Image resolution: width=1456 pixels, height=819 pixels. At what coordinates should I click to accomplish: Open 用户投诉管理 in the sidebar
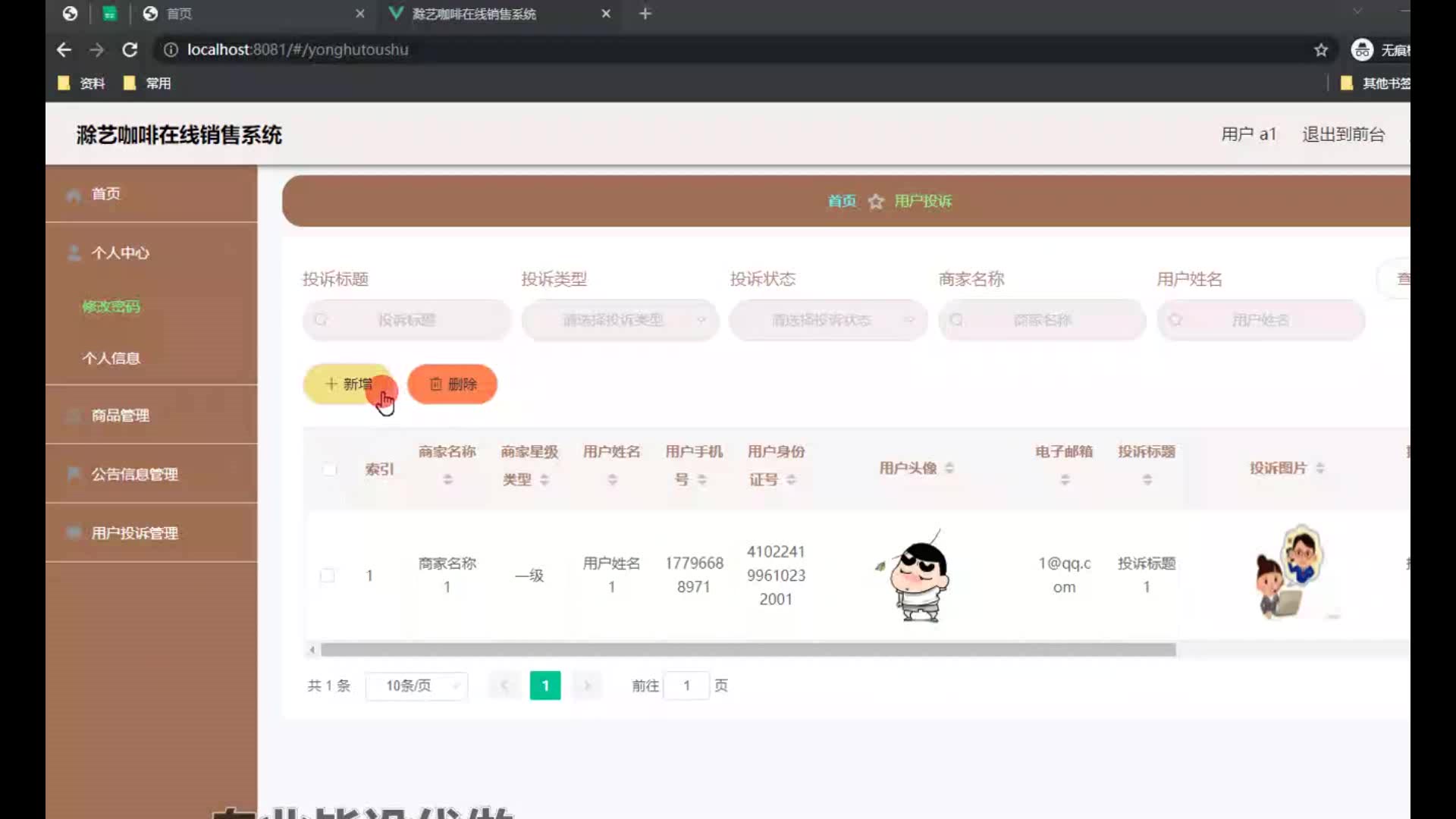[134, 533]
